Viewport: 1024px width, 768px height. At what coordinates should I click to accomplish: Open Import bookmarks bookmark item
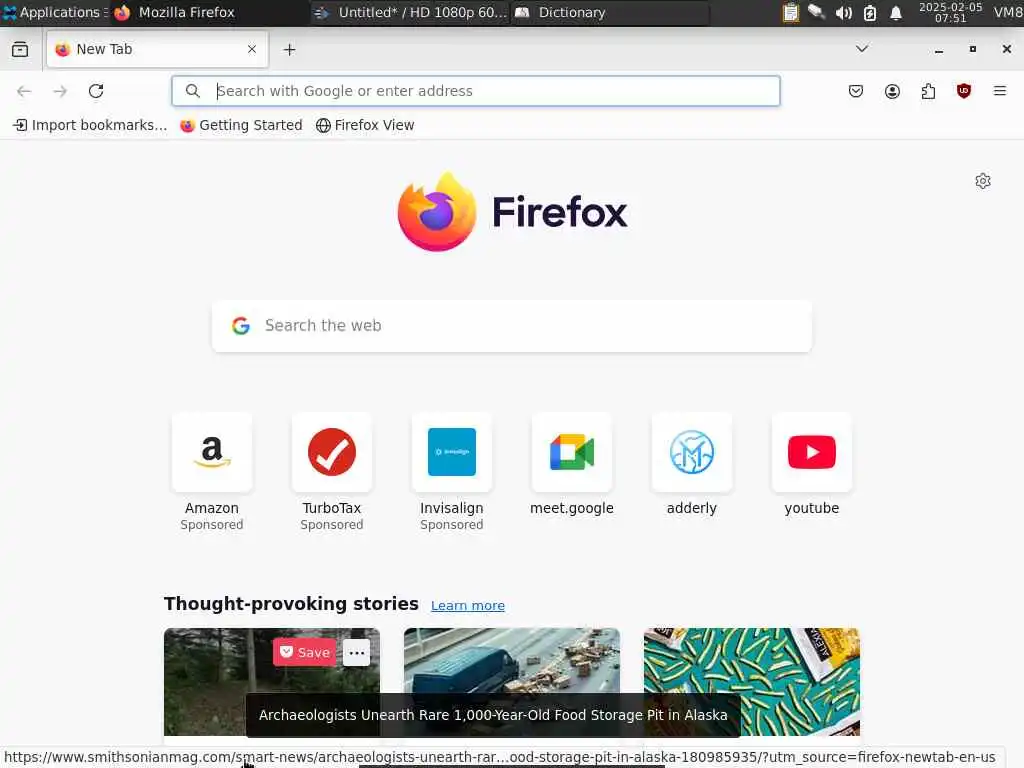point(90,125)
